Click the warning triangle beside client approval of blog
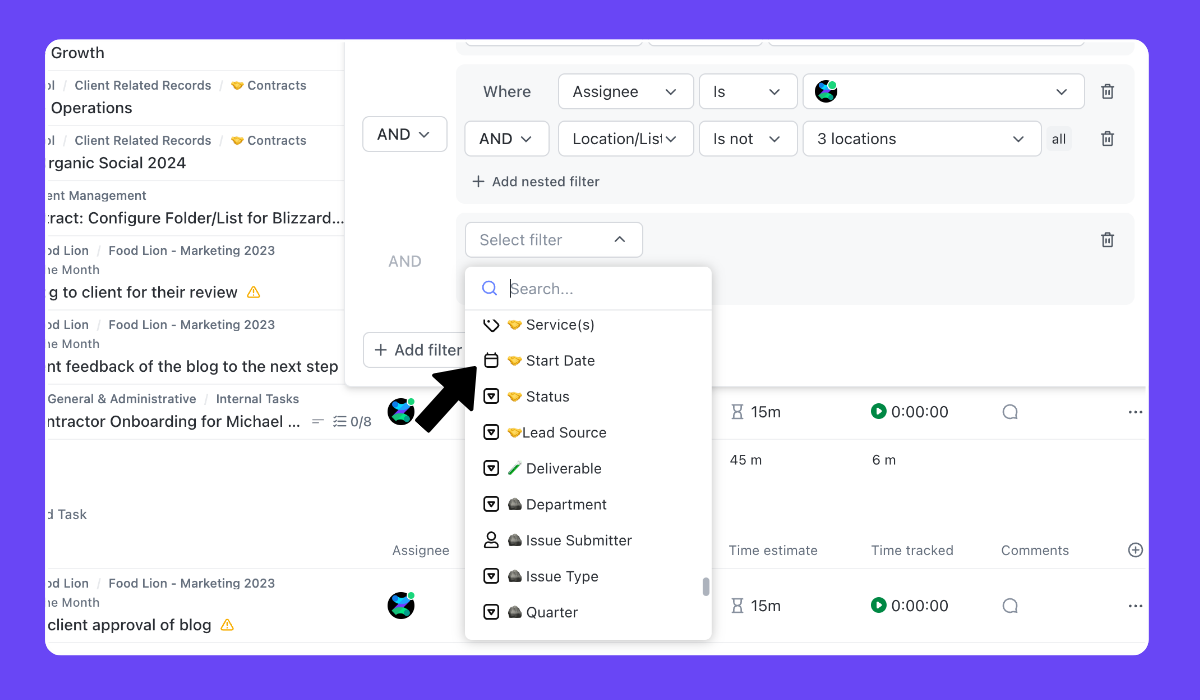The width and height of the screenshot is (1200, 700). (x=226, y=624)
